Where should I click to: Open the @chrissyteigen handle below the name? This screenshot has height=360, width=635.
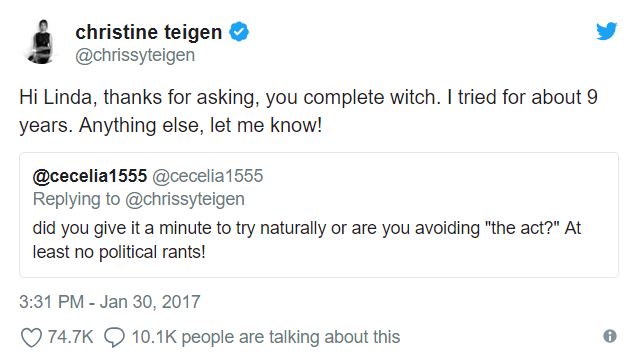point(135,55)
